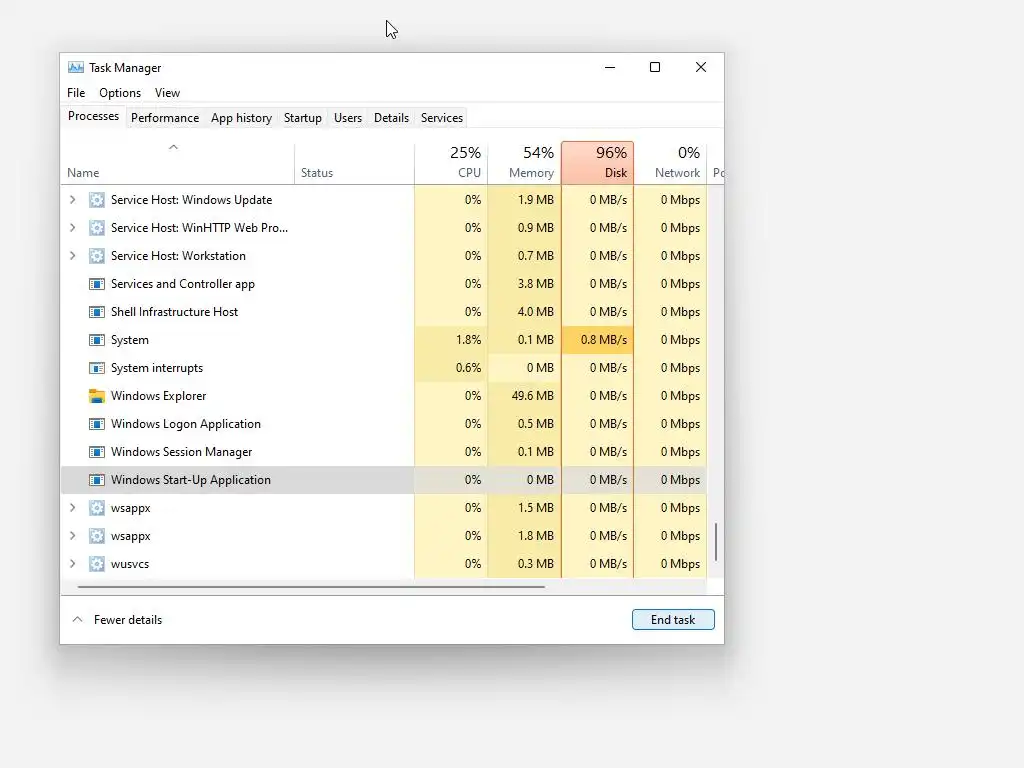Click the sort arrow above Name column
Screen dimensions: 1024x768
pos(173,147)
